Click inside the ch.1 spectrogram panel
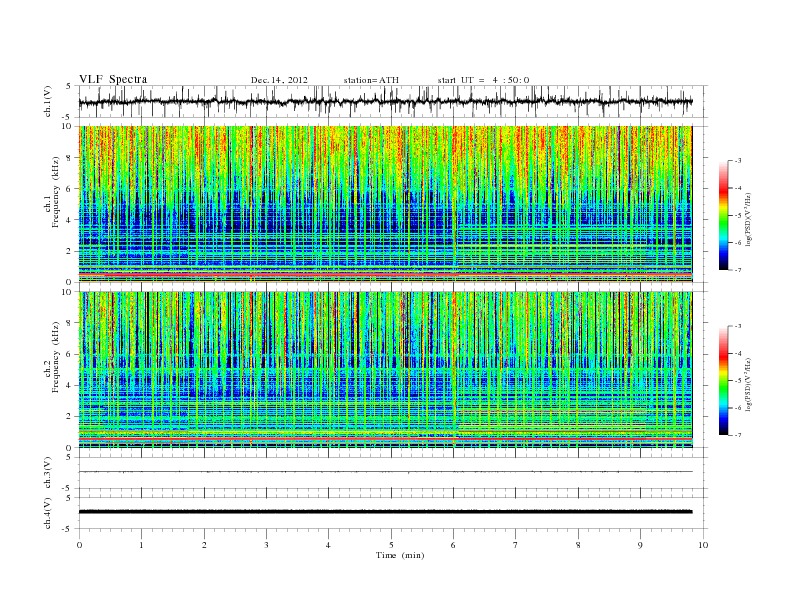The image size is (792, 612). click(x=385, y=204)
